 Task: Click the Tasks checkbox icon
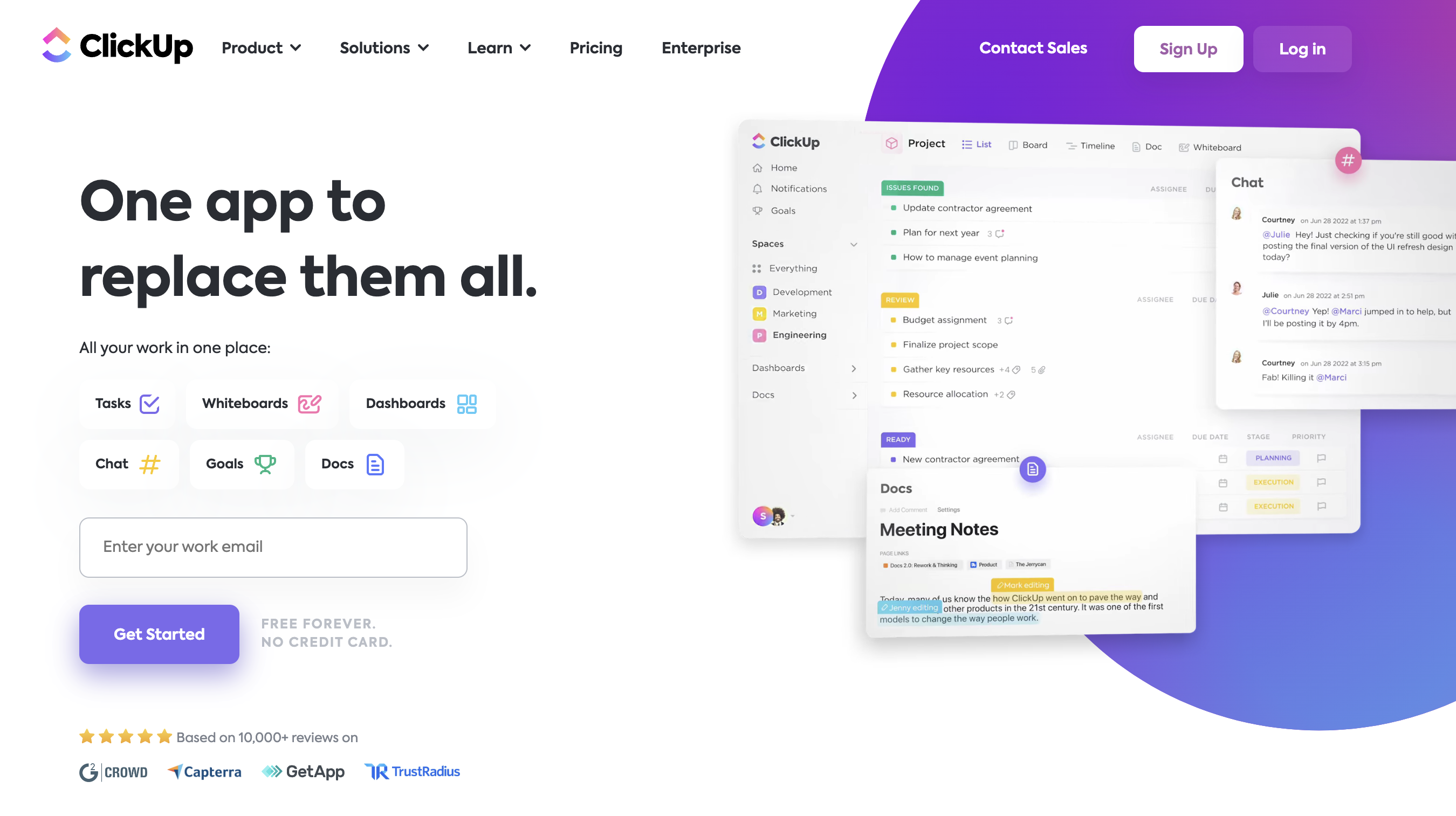tap(151, 403)
